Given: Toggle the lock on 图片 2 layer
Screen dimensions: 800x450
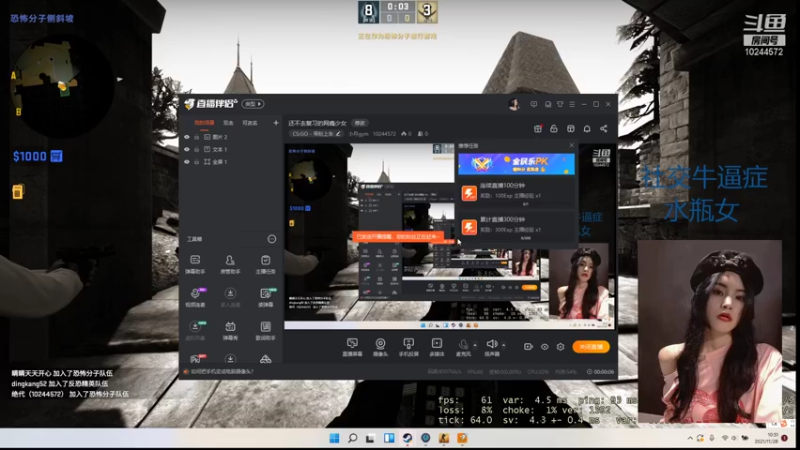Looking at the screenshot, I should tap(196, 137).
